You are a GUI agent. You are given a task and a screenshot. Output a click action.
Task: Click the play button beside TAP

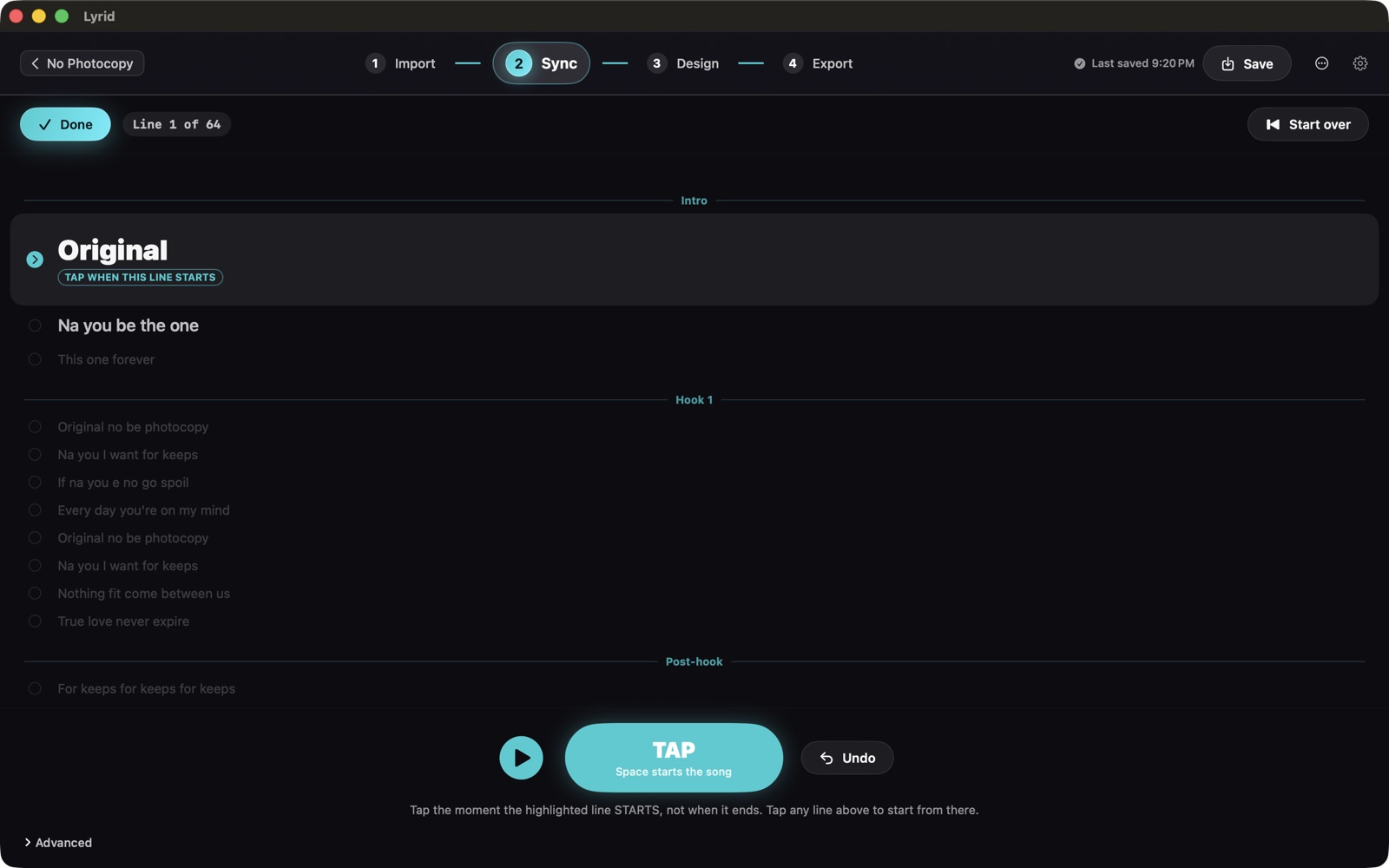click(521, 758)
